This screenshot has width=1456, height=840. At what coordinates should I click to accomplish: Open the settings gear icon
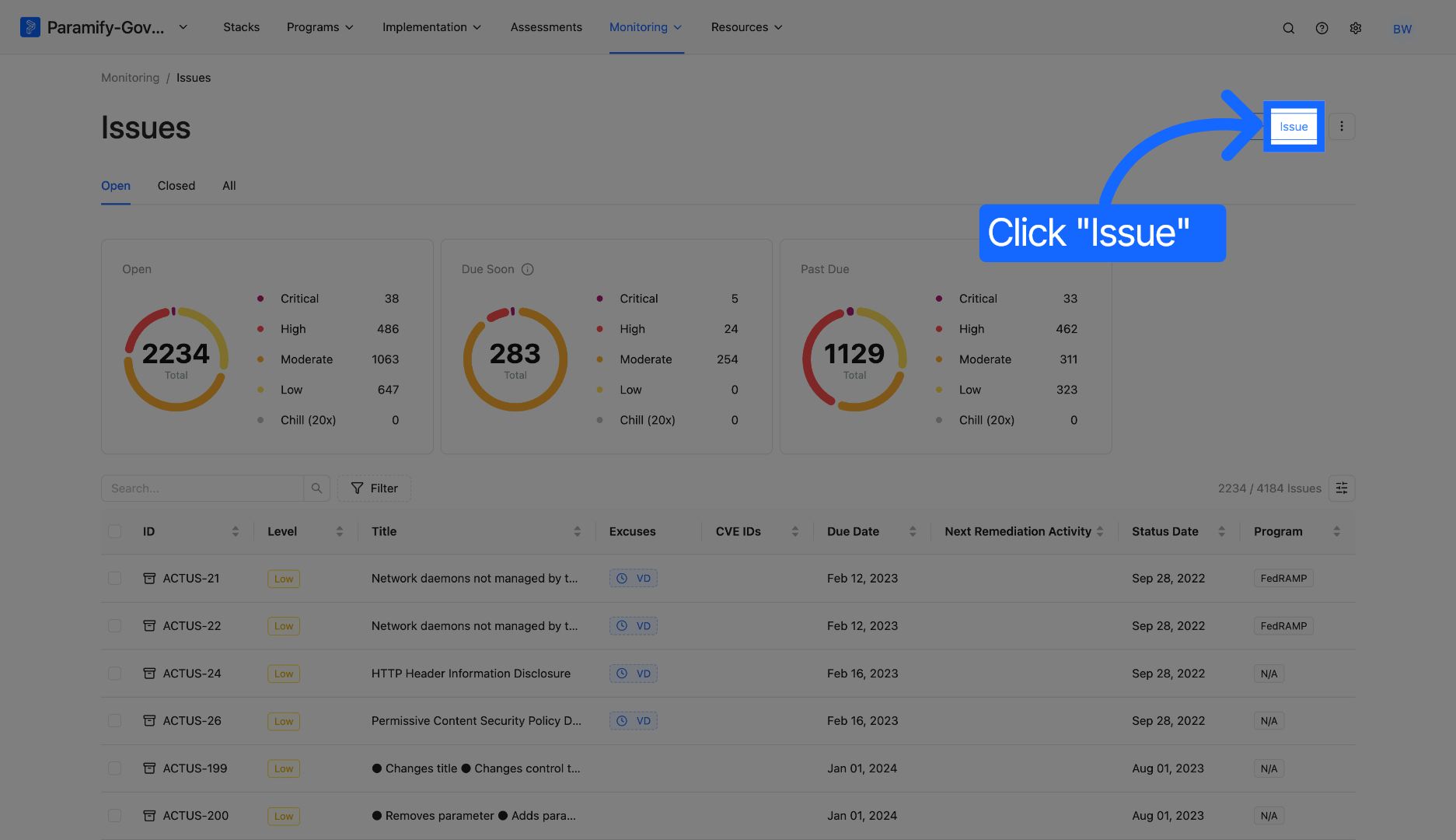1355,28
